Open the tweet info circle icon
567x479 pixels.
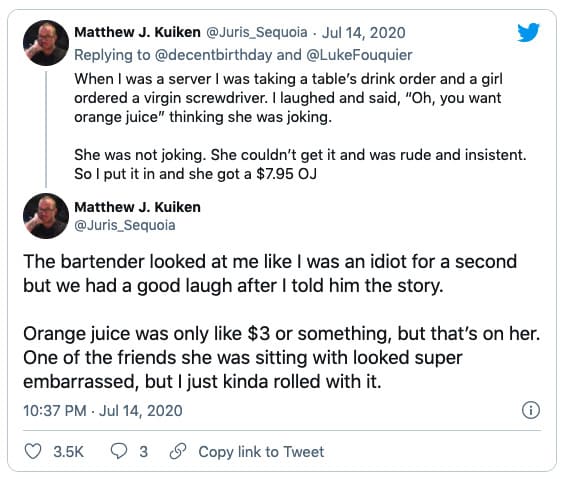(531, 410)
